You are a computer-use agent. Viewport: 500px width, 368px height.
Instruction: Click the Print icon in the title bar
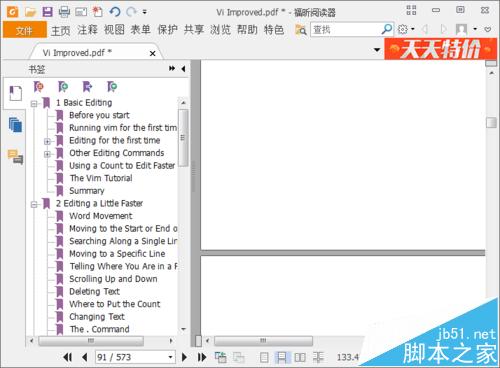[x=64, y=12]
